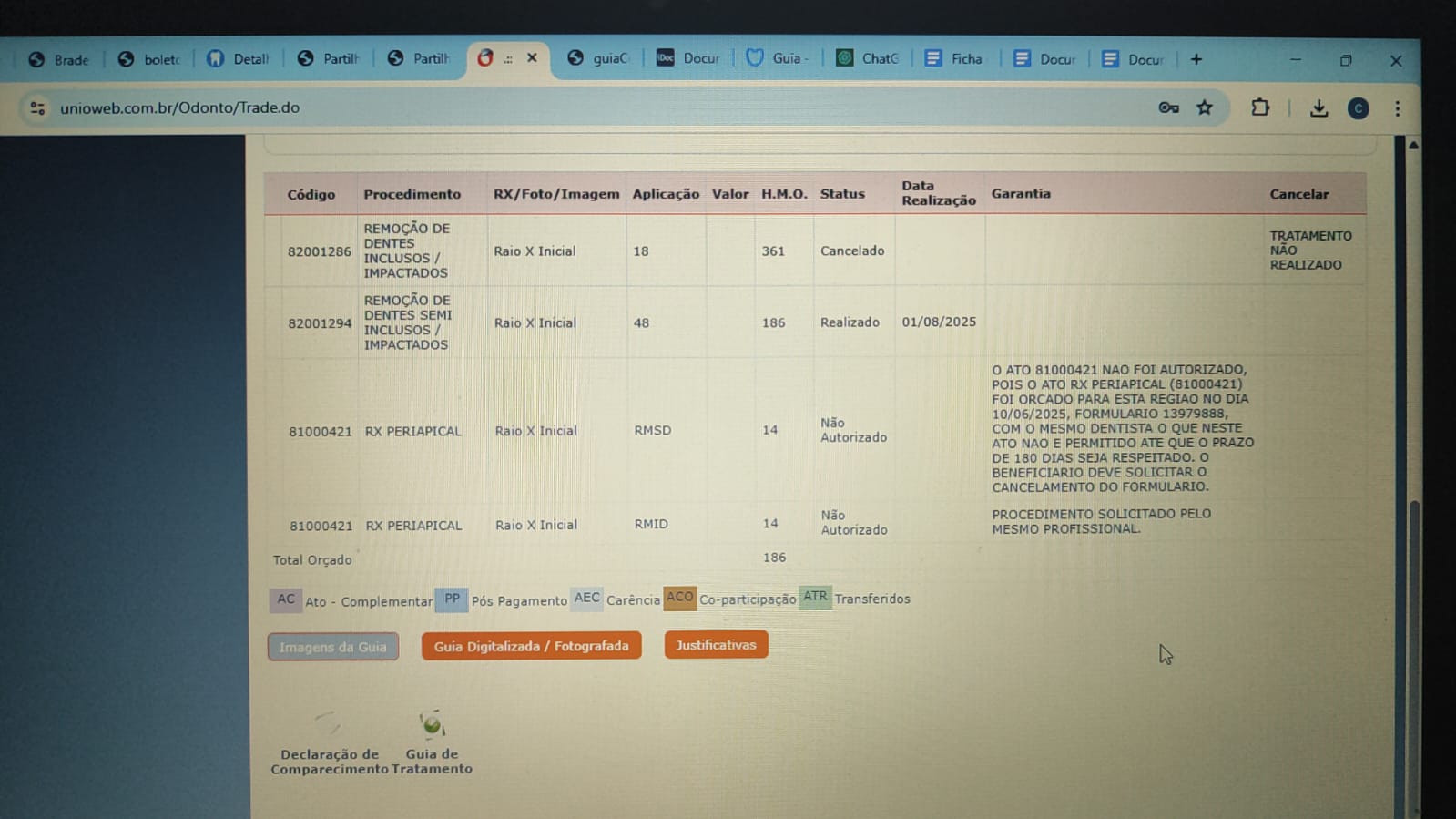Open a new browser tab

coord(1196,59)
